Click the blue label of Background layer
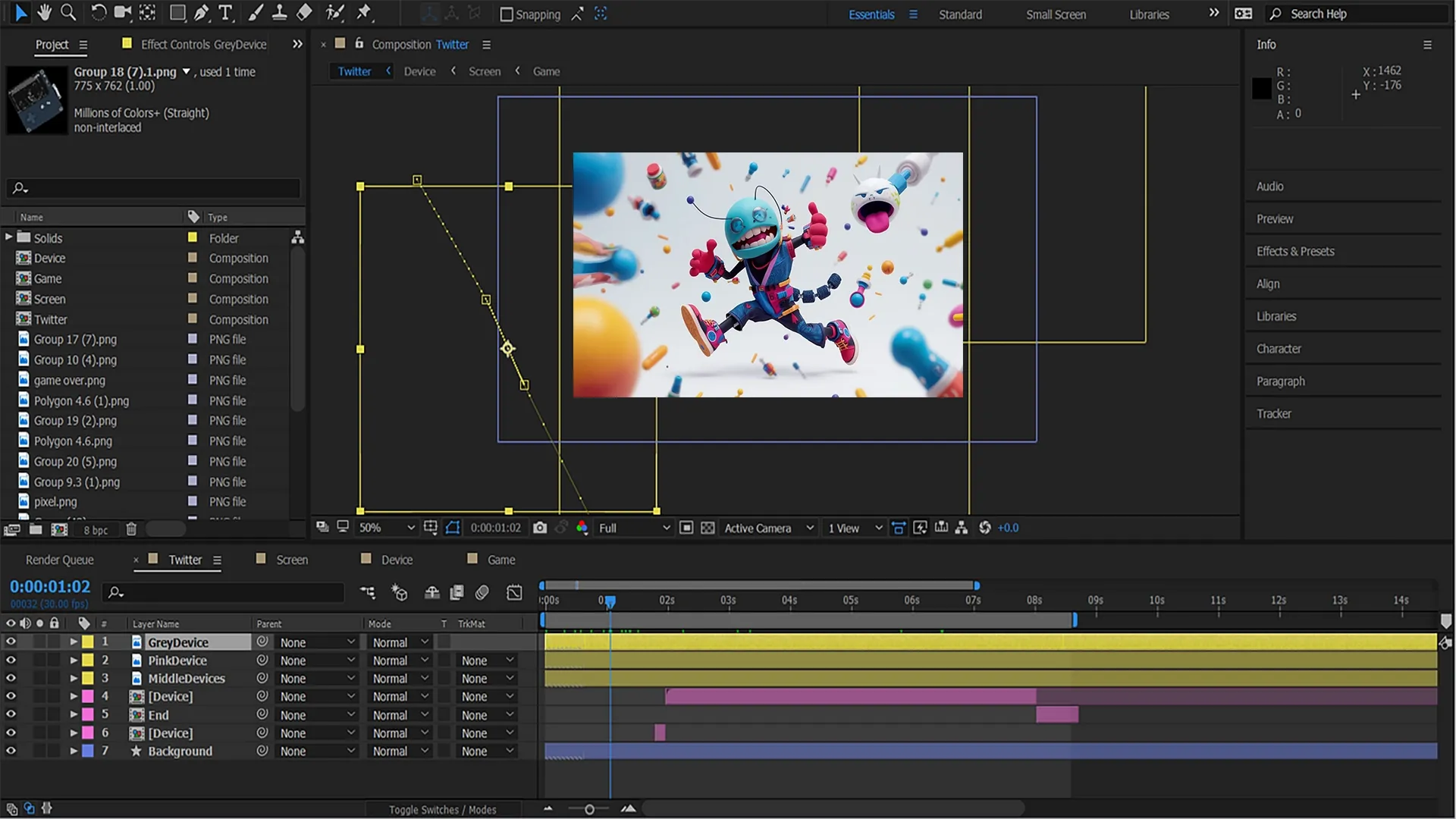The image size is (1456, 819). tap(88, 752)
